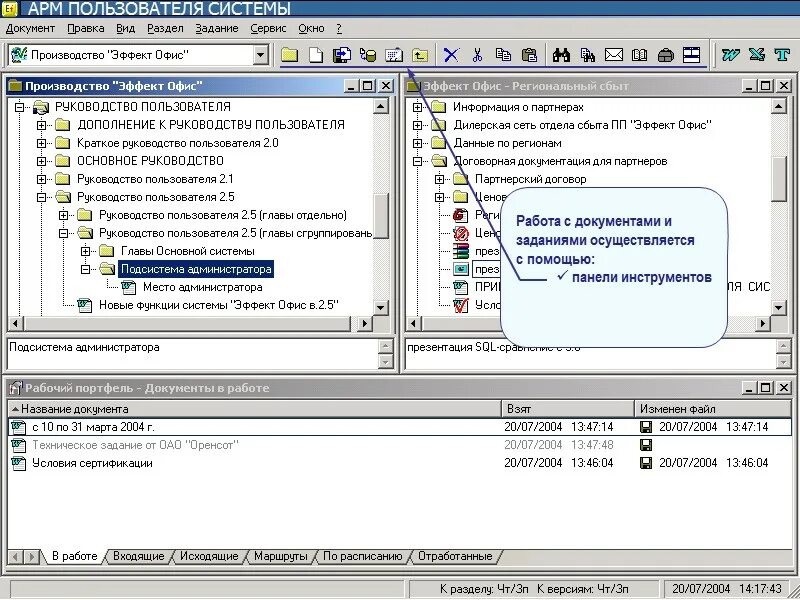Expand 'Краткое руководство пользователя 2.0' node

pos(42,143)
